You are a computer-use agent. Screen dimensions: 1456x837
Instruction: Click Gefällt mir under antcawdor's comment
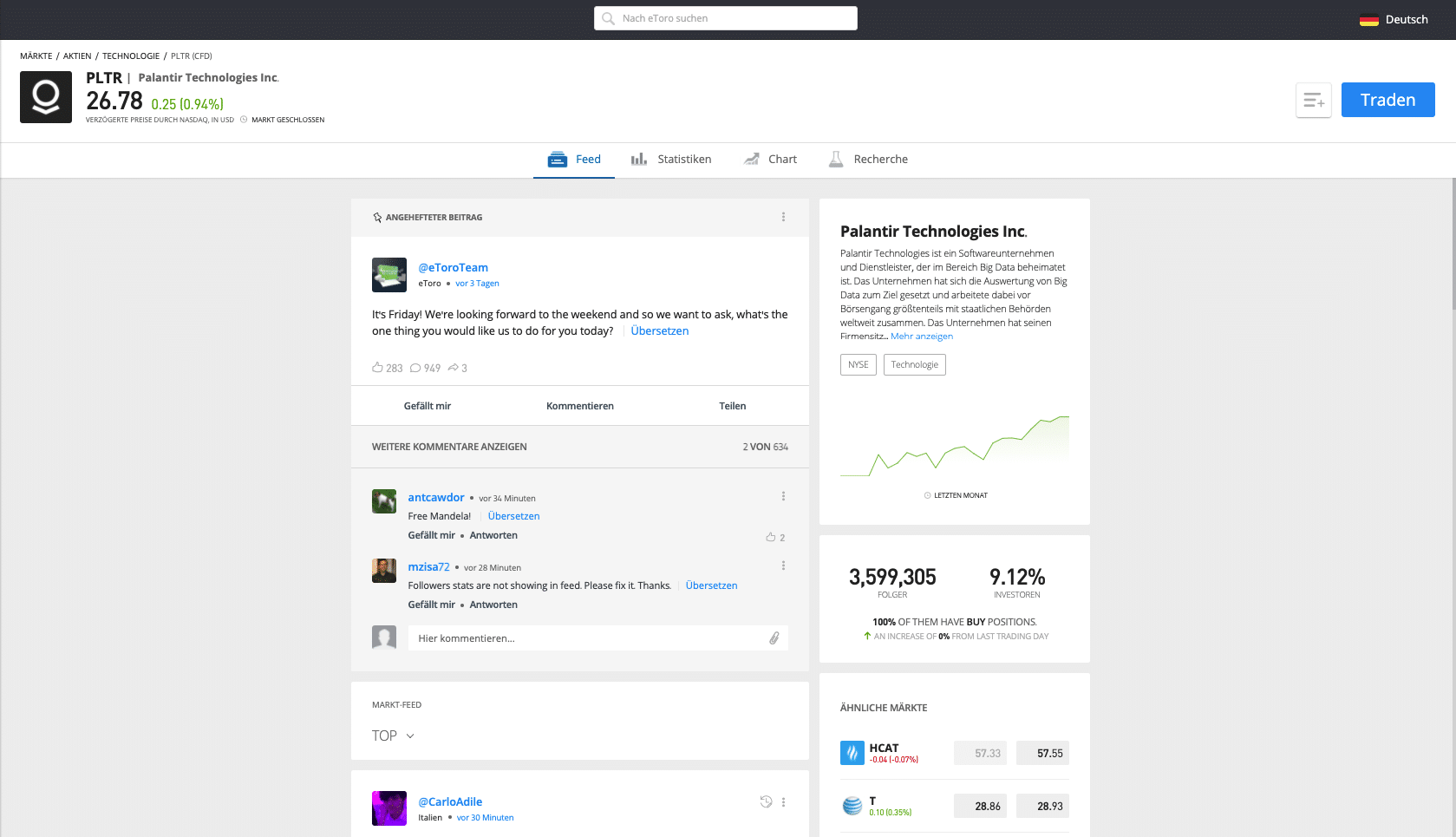(x=432, y=535)
